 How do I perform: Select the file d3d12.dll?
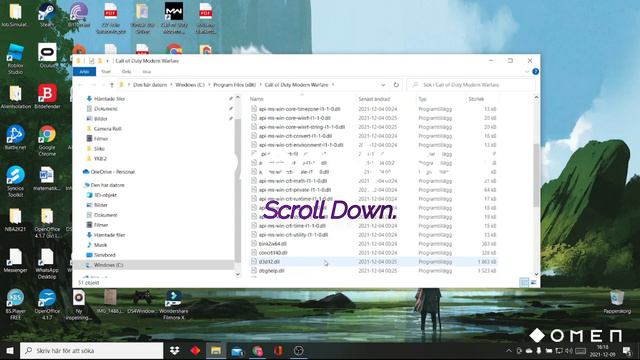point(269,262)
